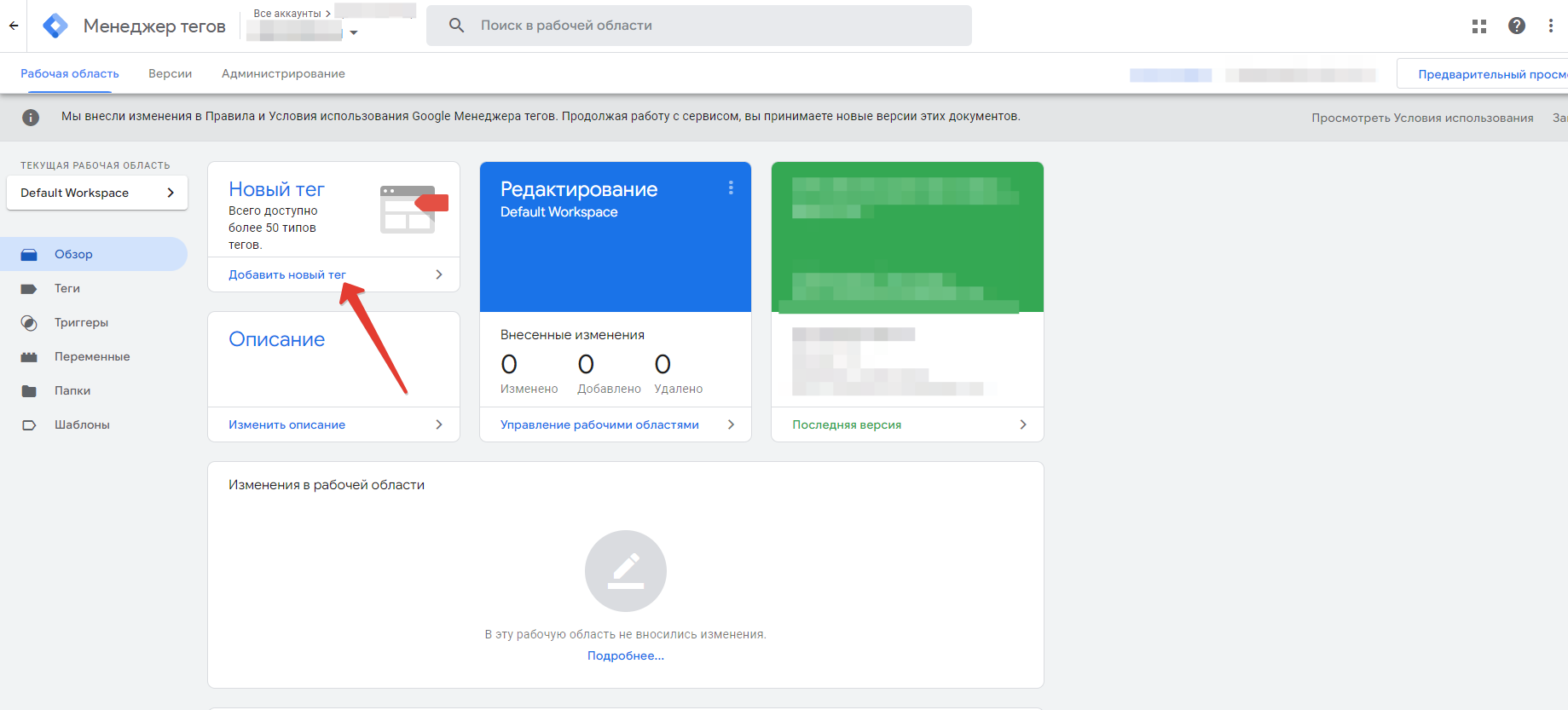Open the top-right vertical dots menu

[x=1551, y=26]
